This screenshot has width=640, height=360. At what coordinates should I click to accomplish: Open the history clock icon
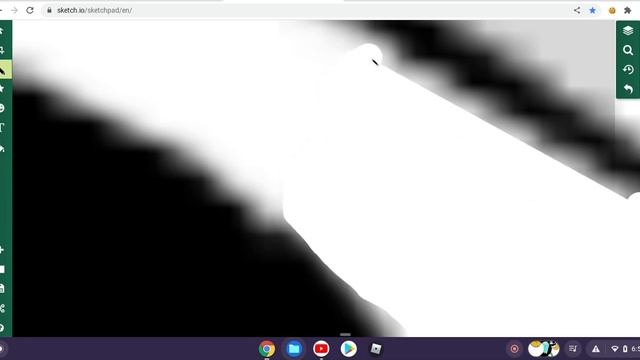click(x=628, y=70)
